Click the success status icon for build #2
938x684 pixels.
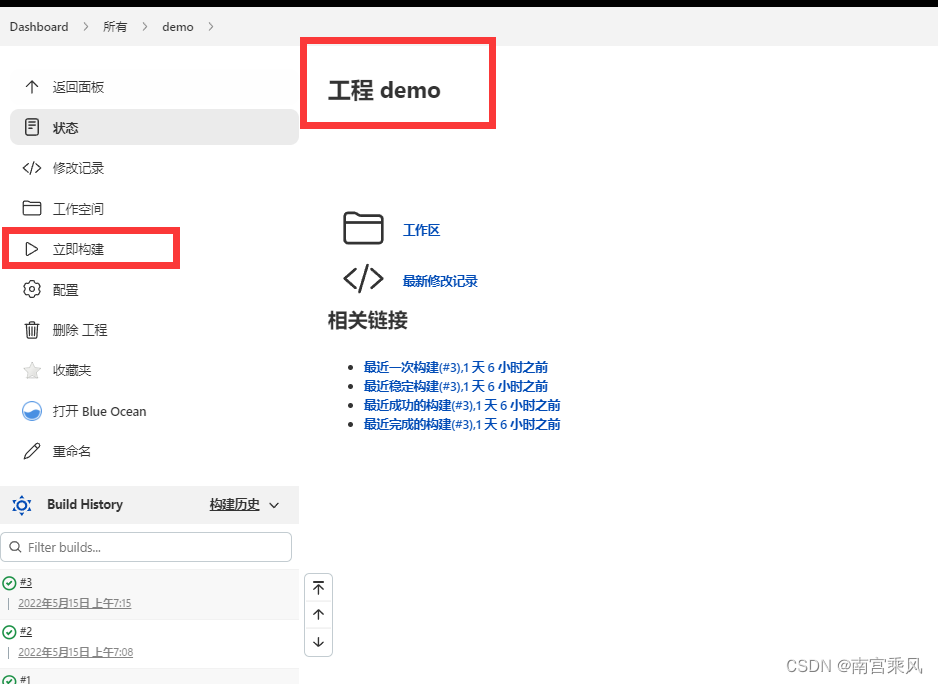tap(9, 632)
